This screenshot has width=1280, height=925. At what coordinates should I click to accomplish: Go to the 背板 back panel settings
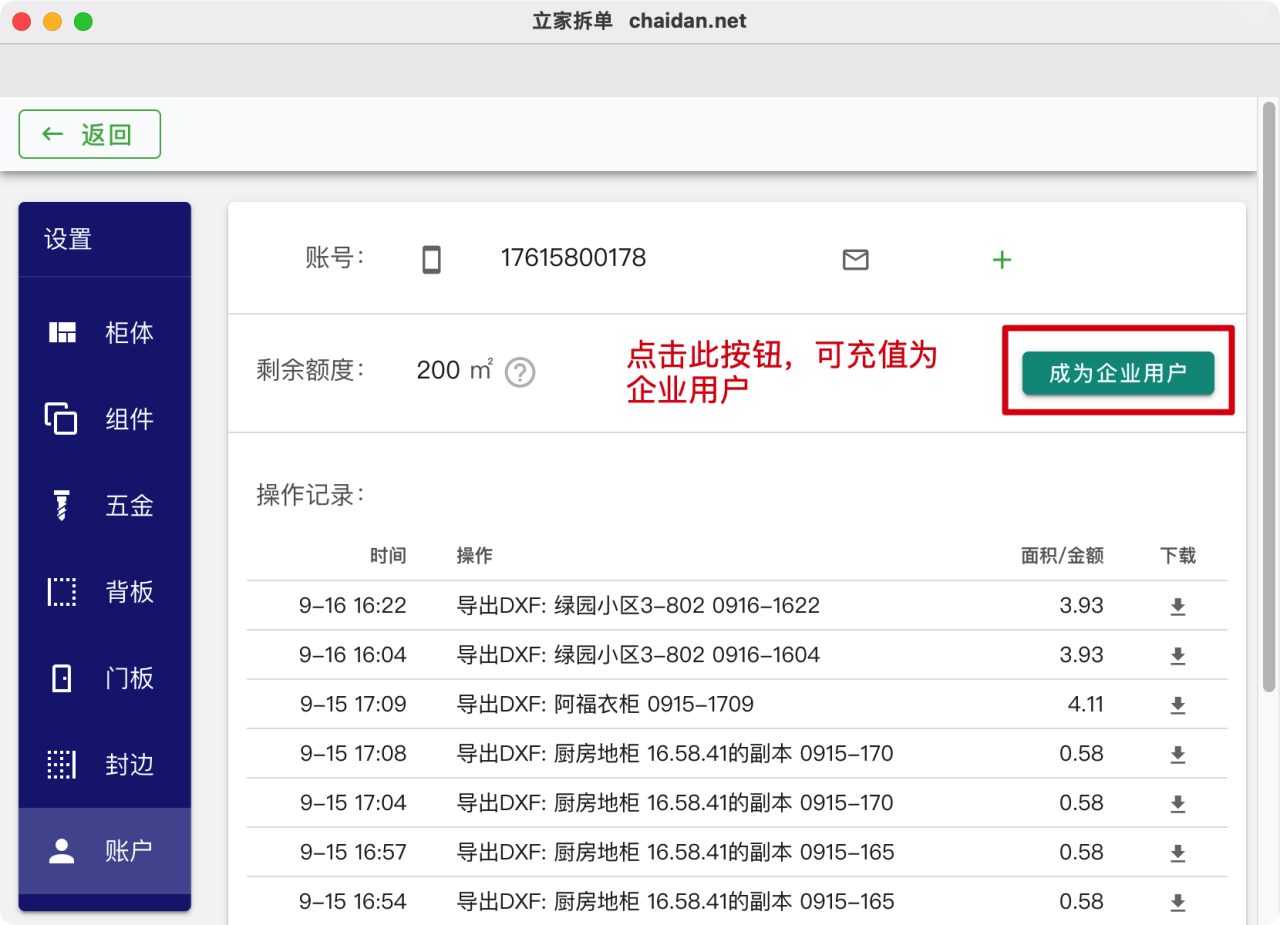pyautogui.click(x=104, y=592)
